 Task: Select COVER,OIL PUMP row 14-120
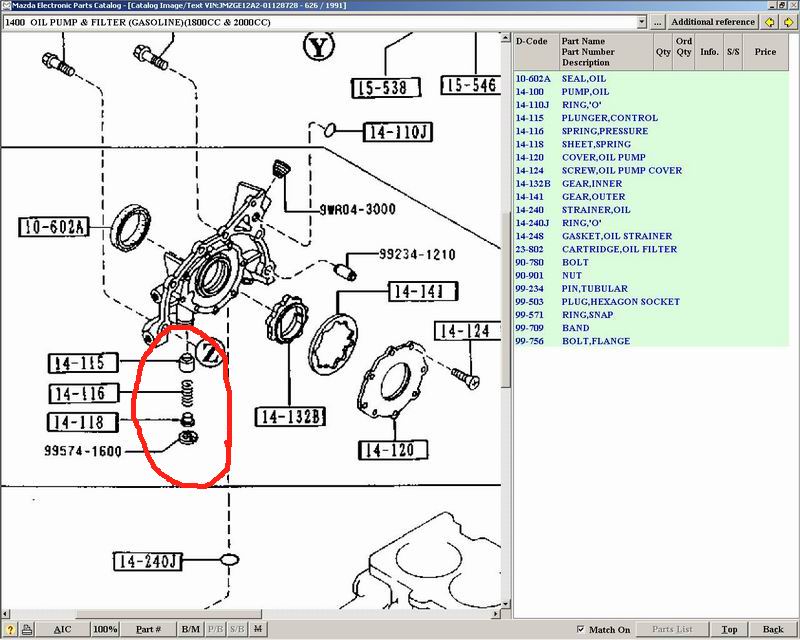652,157
